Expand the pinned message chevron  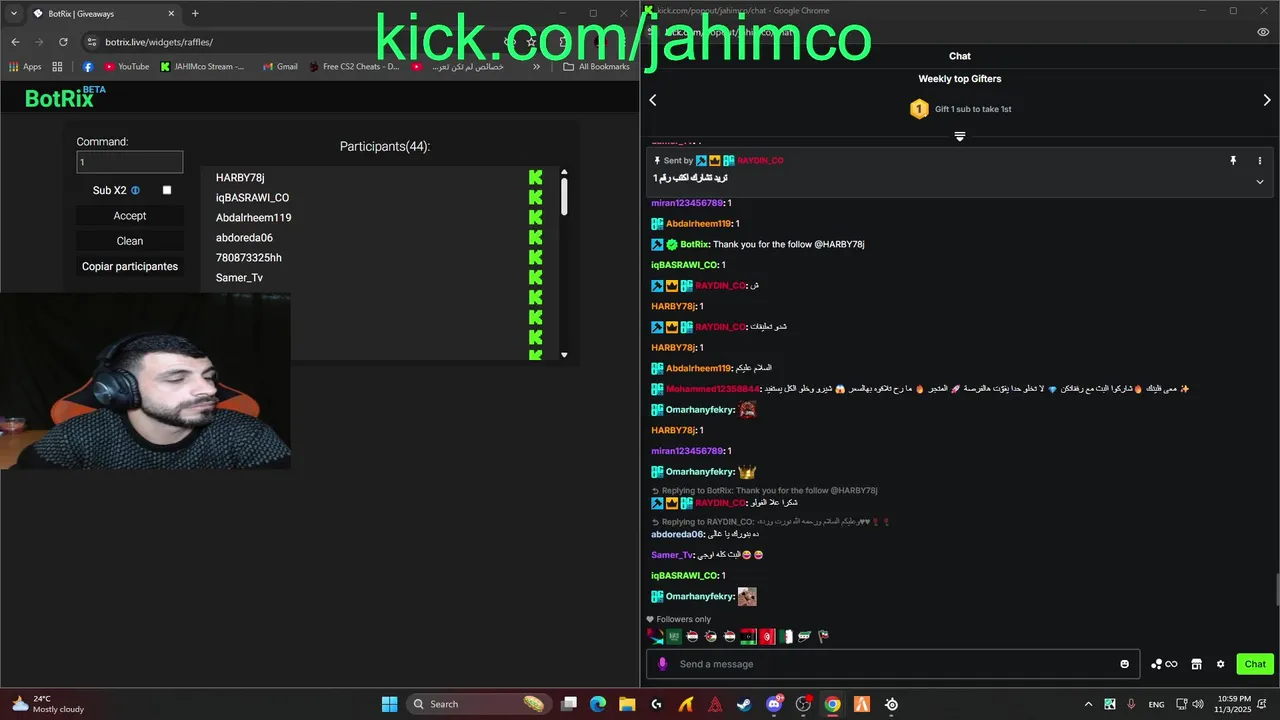[x=1260, y=182]
